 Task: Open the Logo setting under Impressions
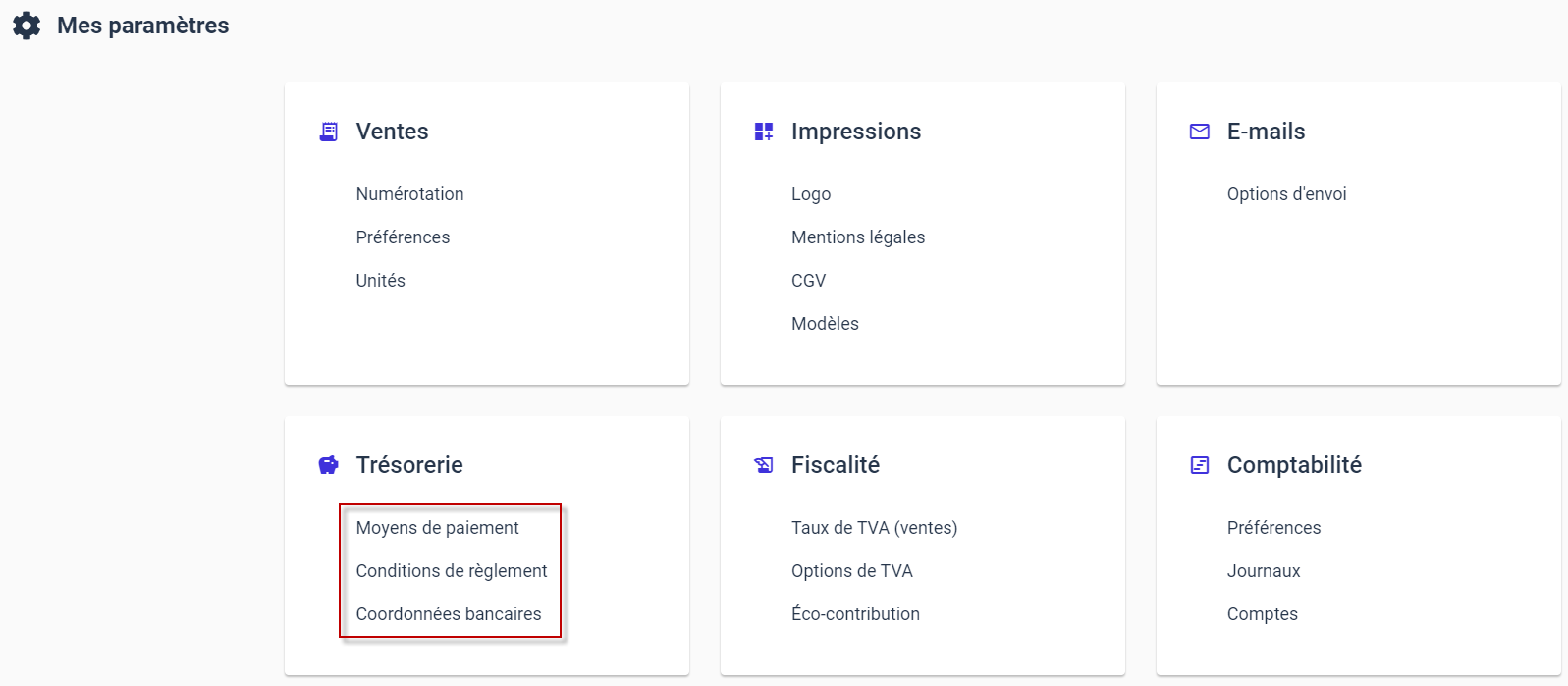point(811,194)
